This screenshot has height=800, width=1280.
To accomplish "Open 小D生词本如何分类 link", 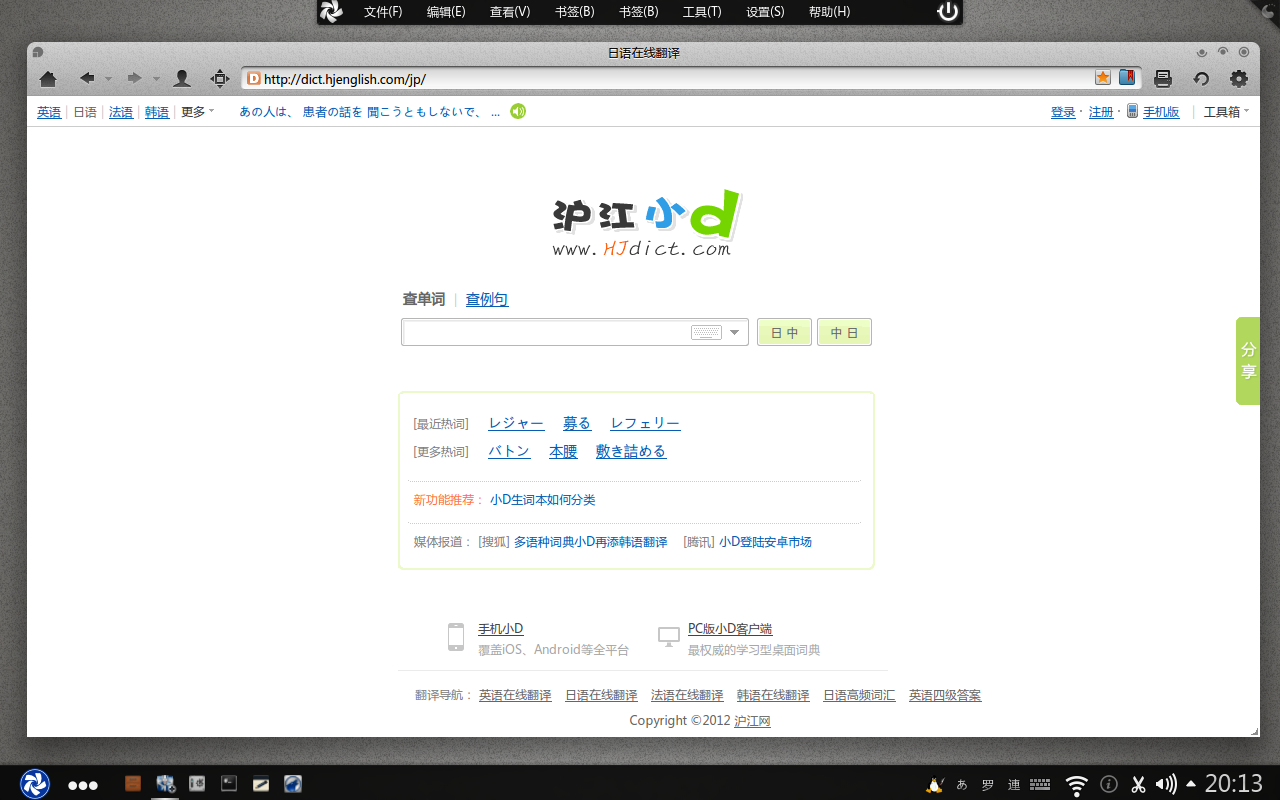I will pyautogui.click(x=543, y=500).
